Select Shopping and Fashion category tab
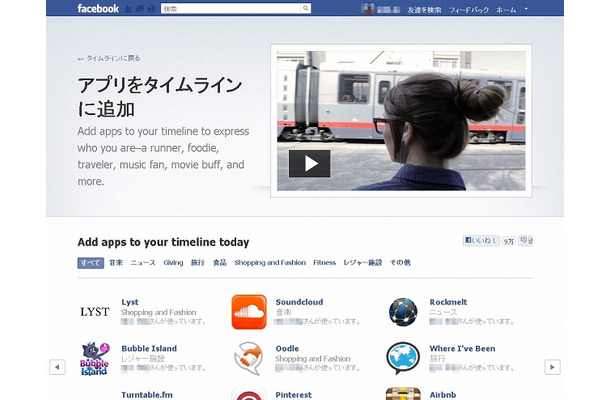610x400 pixels. (x=270, y=263)
